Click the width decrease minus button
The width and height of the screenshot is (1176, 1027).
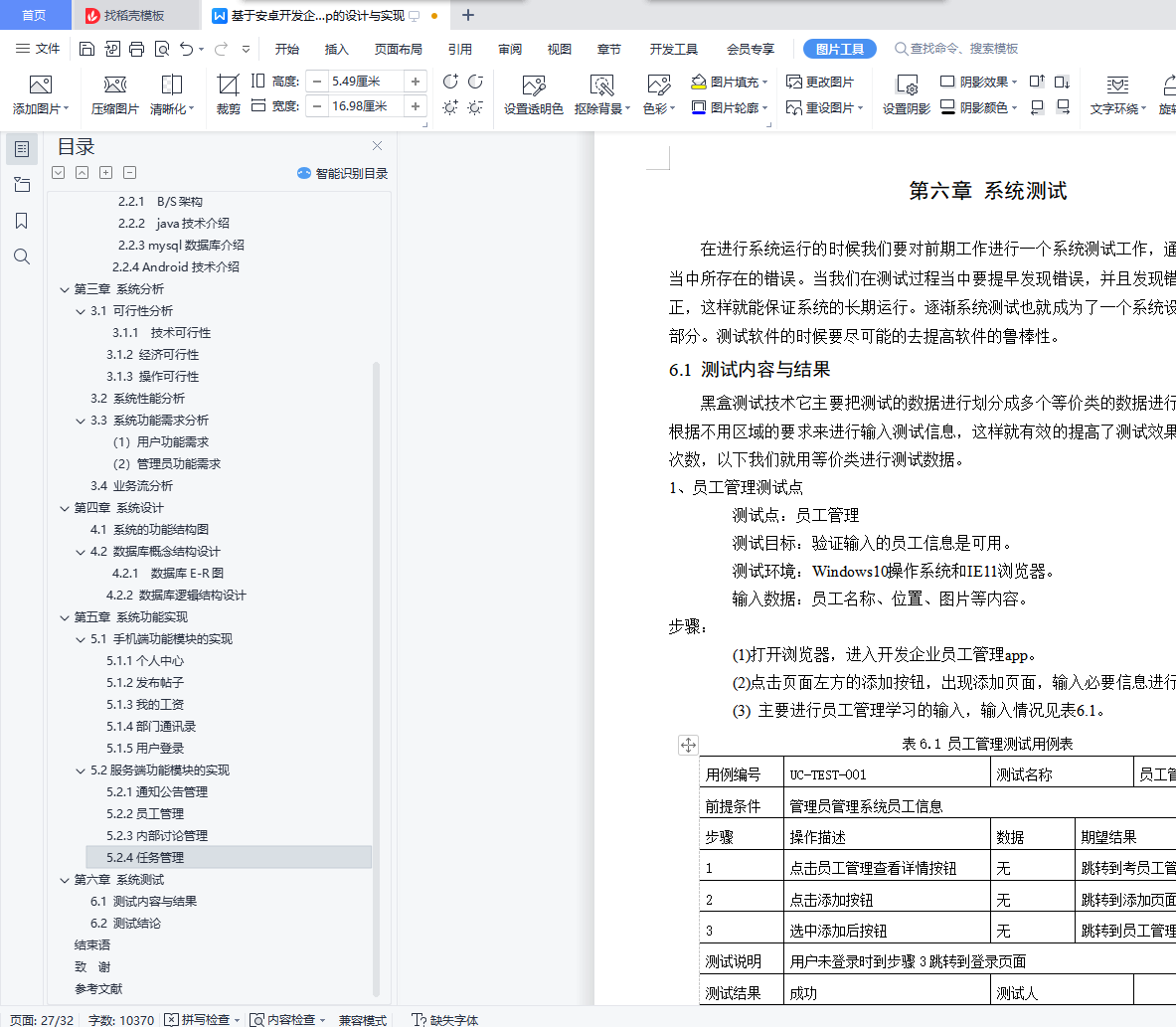[x=317, y=106]
